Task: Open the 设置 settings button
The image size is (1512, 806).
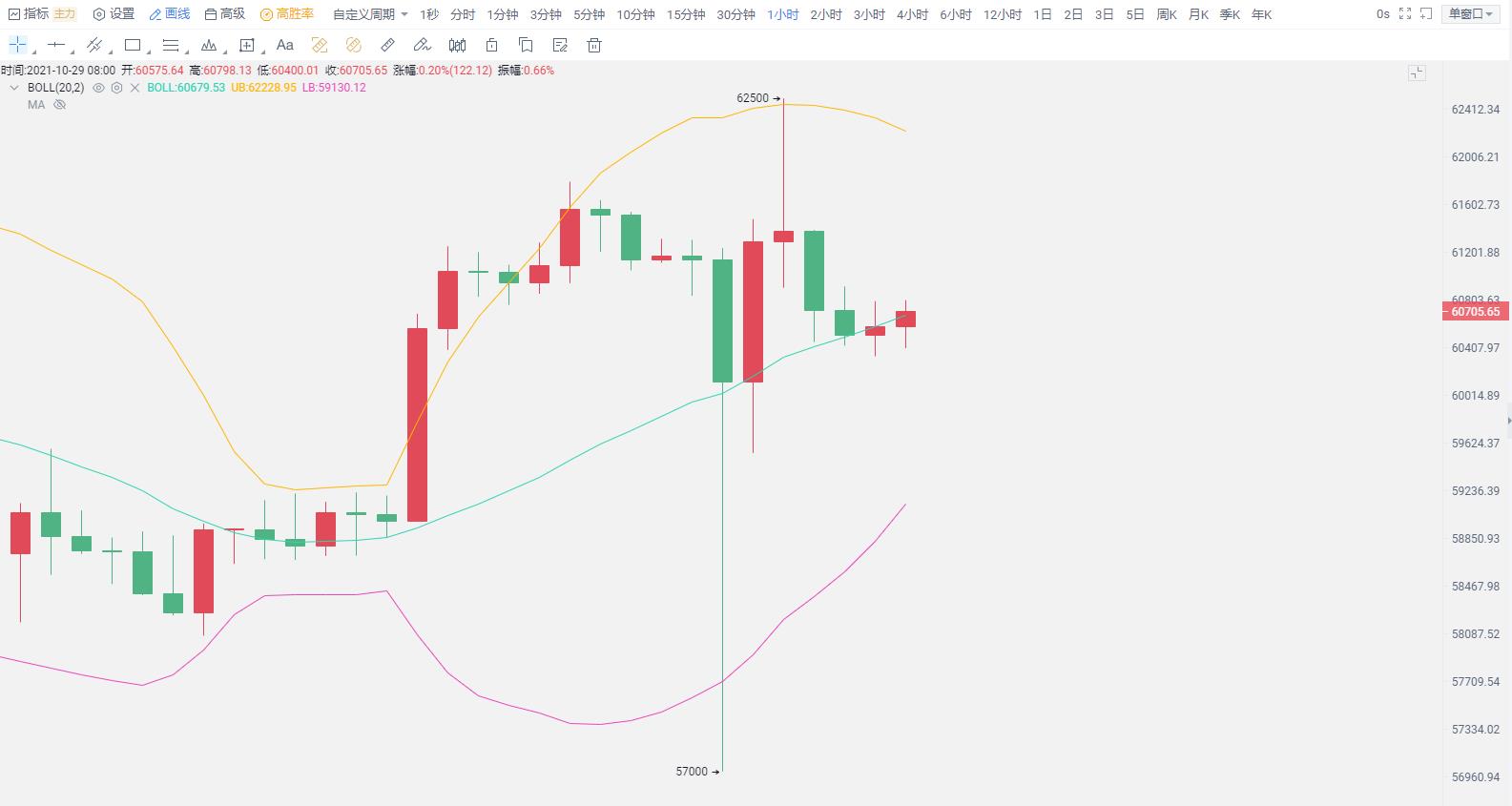Action: [114, 14]
